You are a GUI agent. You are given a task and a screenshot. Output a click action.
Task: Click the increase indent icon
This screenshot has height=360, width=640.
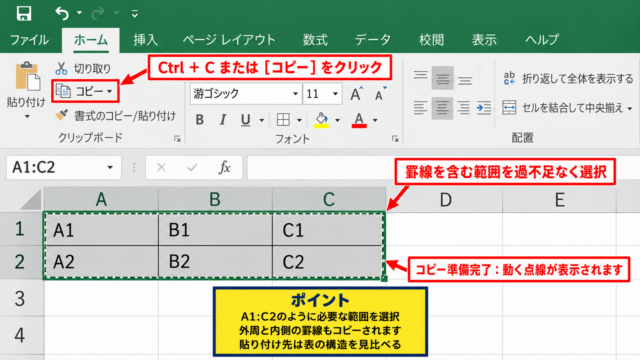pyautogui.click(x=484, y=108)
